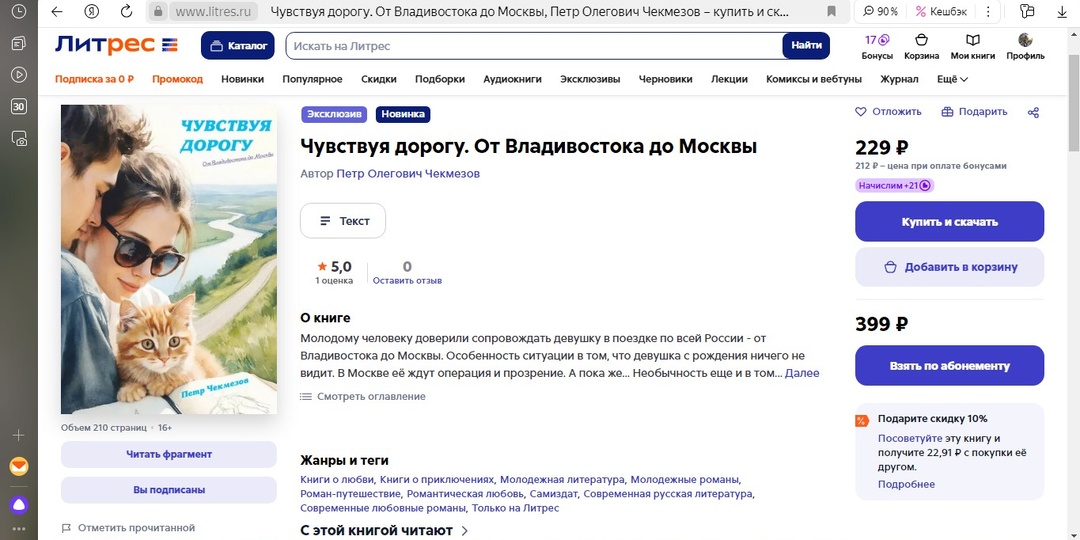The image size is (1080, 540).
Task: Go to Черновики section
Action: (x=665, y=79)
